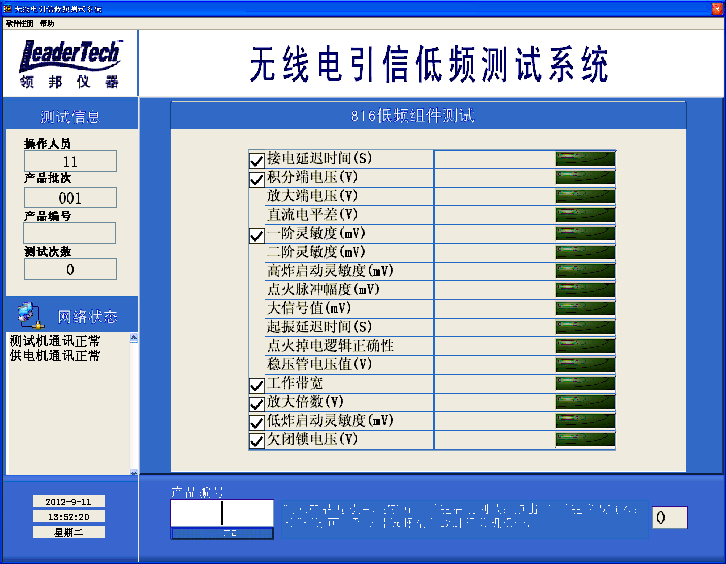Click the green indicator beside 一阶灵敏度(mV)

[x=585, y=233]
